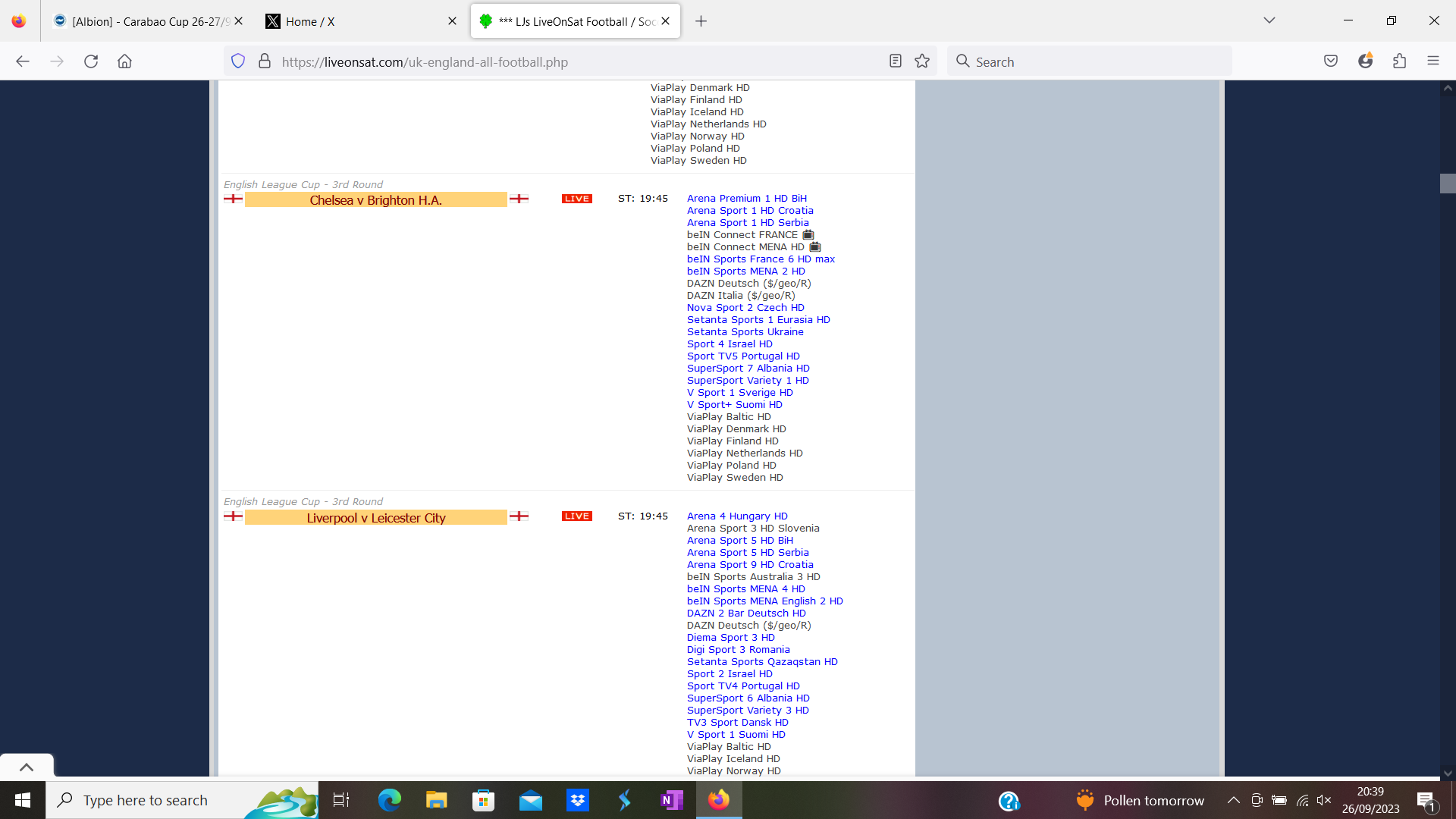Screen dimensions: 1456x819
Task: Open Save to Pocket
Action: 1331,61
